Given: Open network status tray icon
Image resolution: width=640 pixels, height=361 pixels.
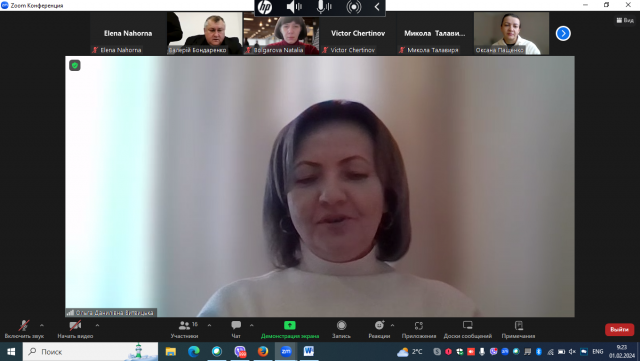Looking at the screenshot, I should tap(550, 352).
